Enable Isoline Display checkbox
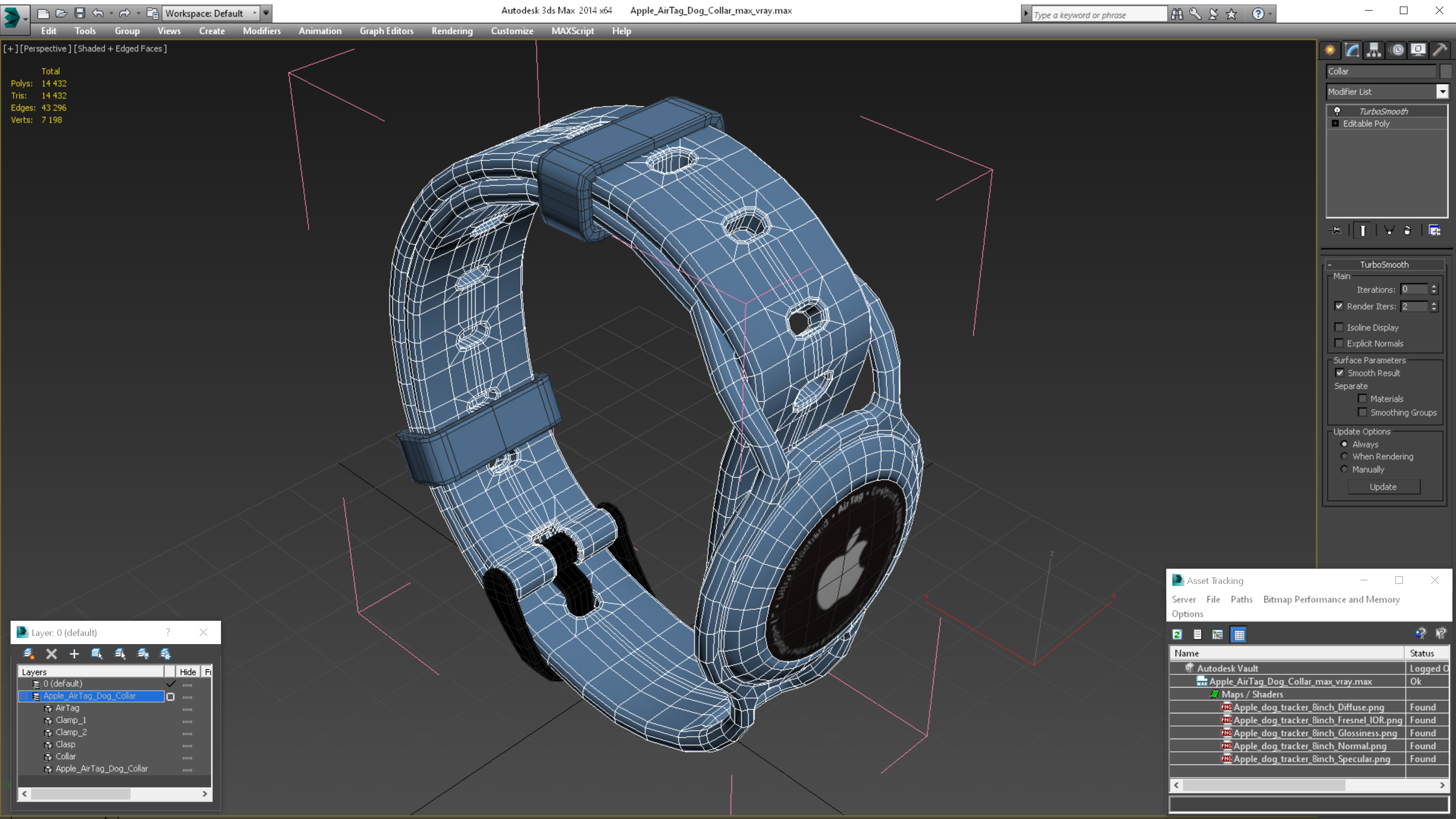Image resolution: width=1456 pixels, height=819 pixels. [x=1338, y=327]
